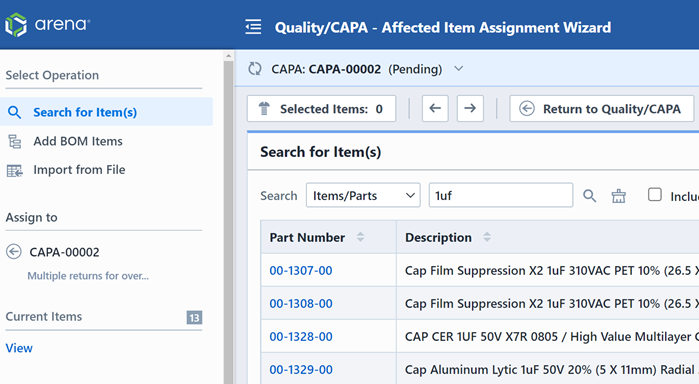Open part 00-1328-00
The image size is (699, 384).
301,337
